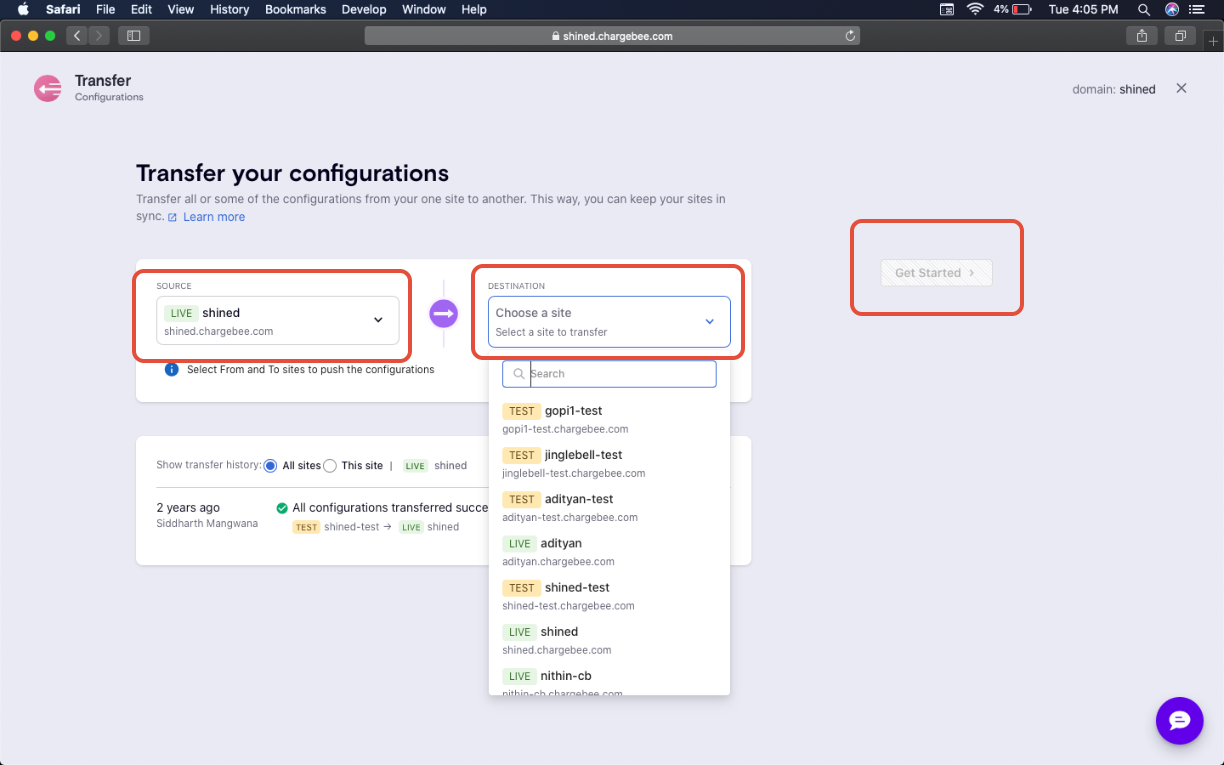
Task: Click the green success checkmark in transfer history
Action: point(283,507)
